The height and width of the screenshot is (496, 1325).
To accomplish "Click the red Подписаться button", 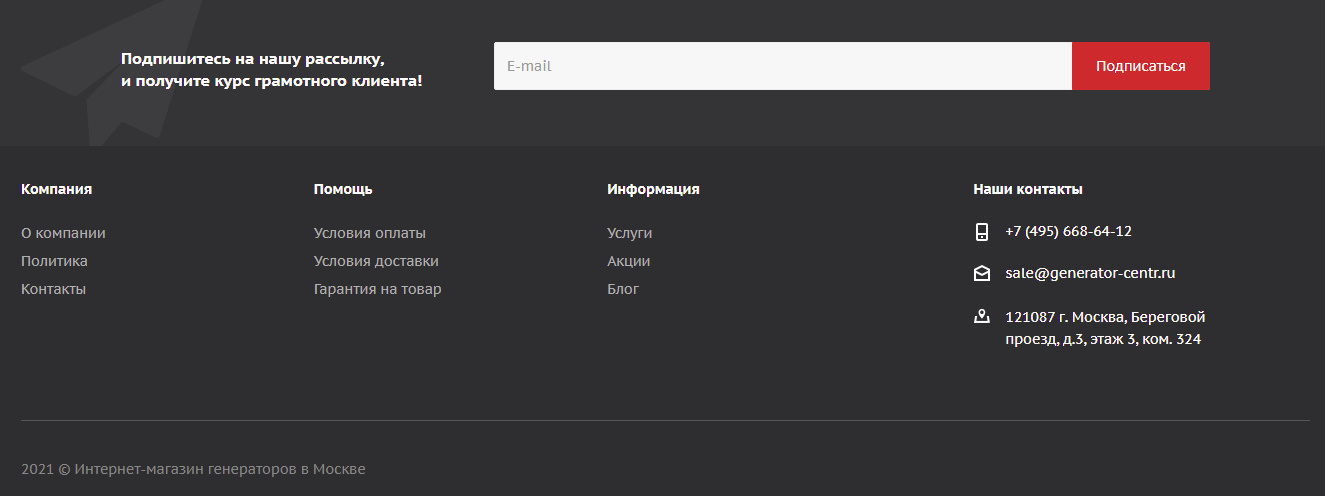I will click(x=1141, y=66).
